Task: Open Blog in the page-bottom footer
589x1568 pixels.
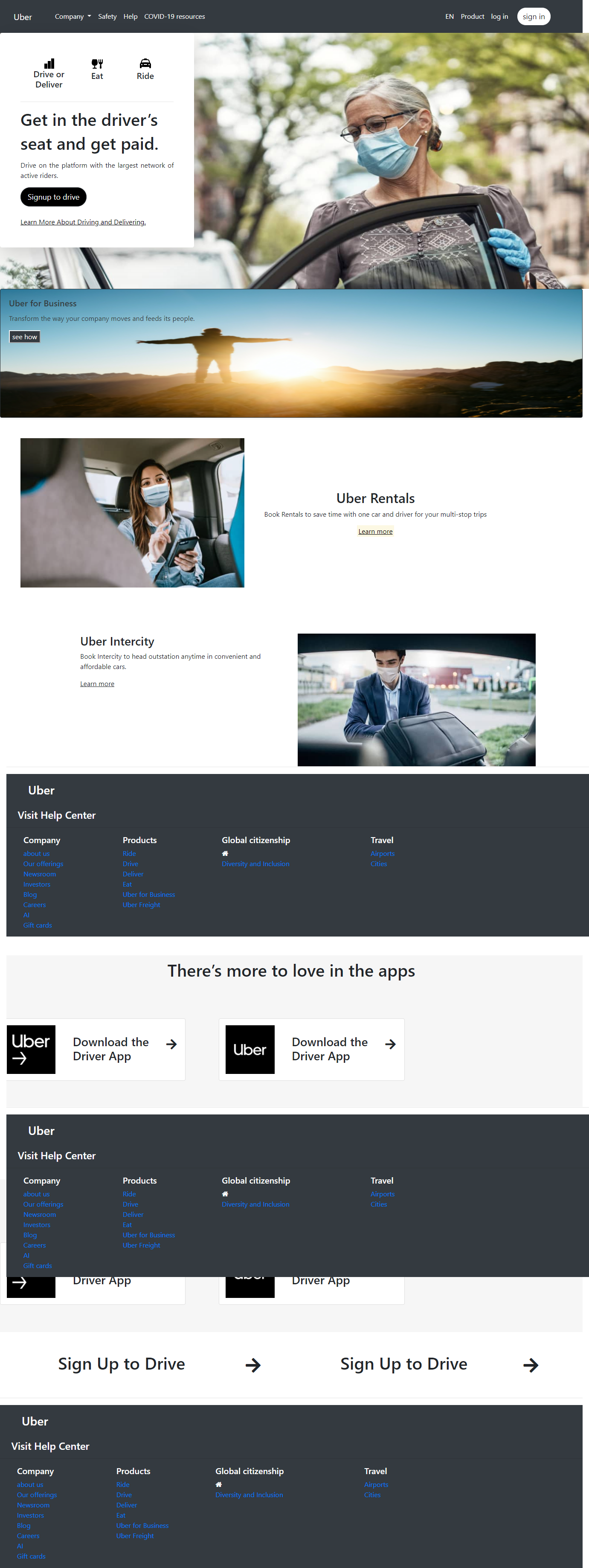Action: click(x=24, y=1525)
